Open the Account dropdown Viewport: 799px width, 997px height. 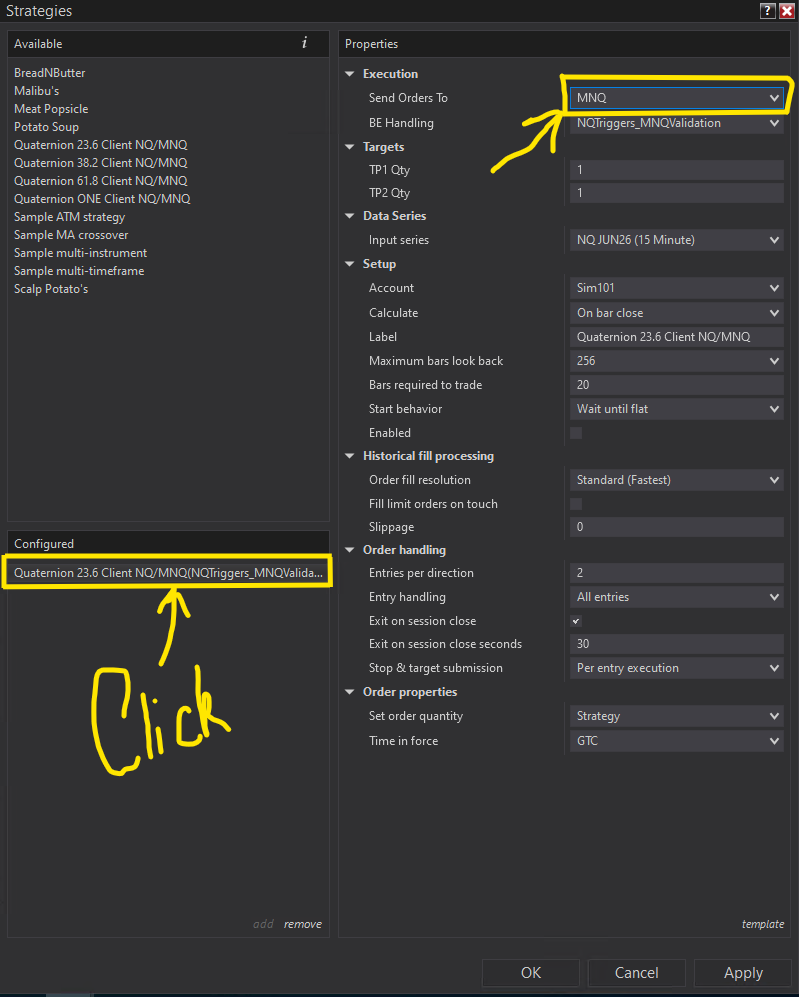point(676,288)
